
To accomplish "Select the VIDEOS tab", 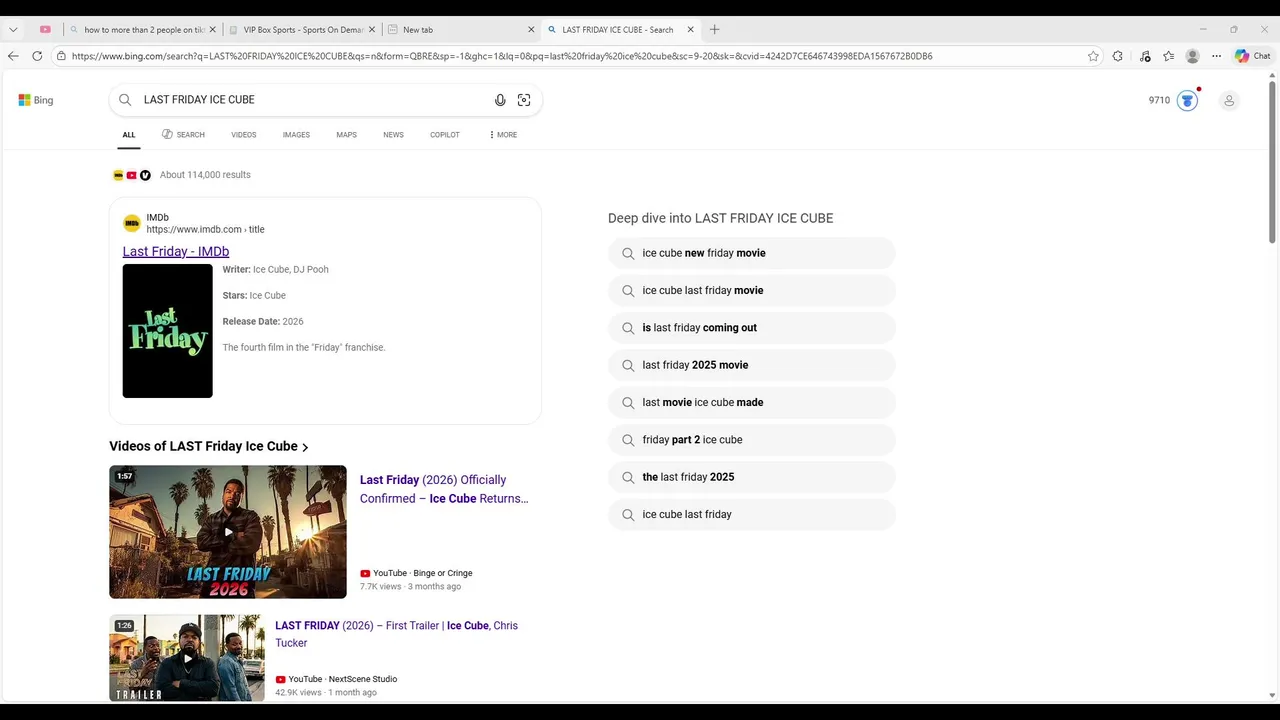I will tap(244, 135).
